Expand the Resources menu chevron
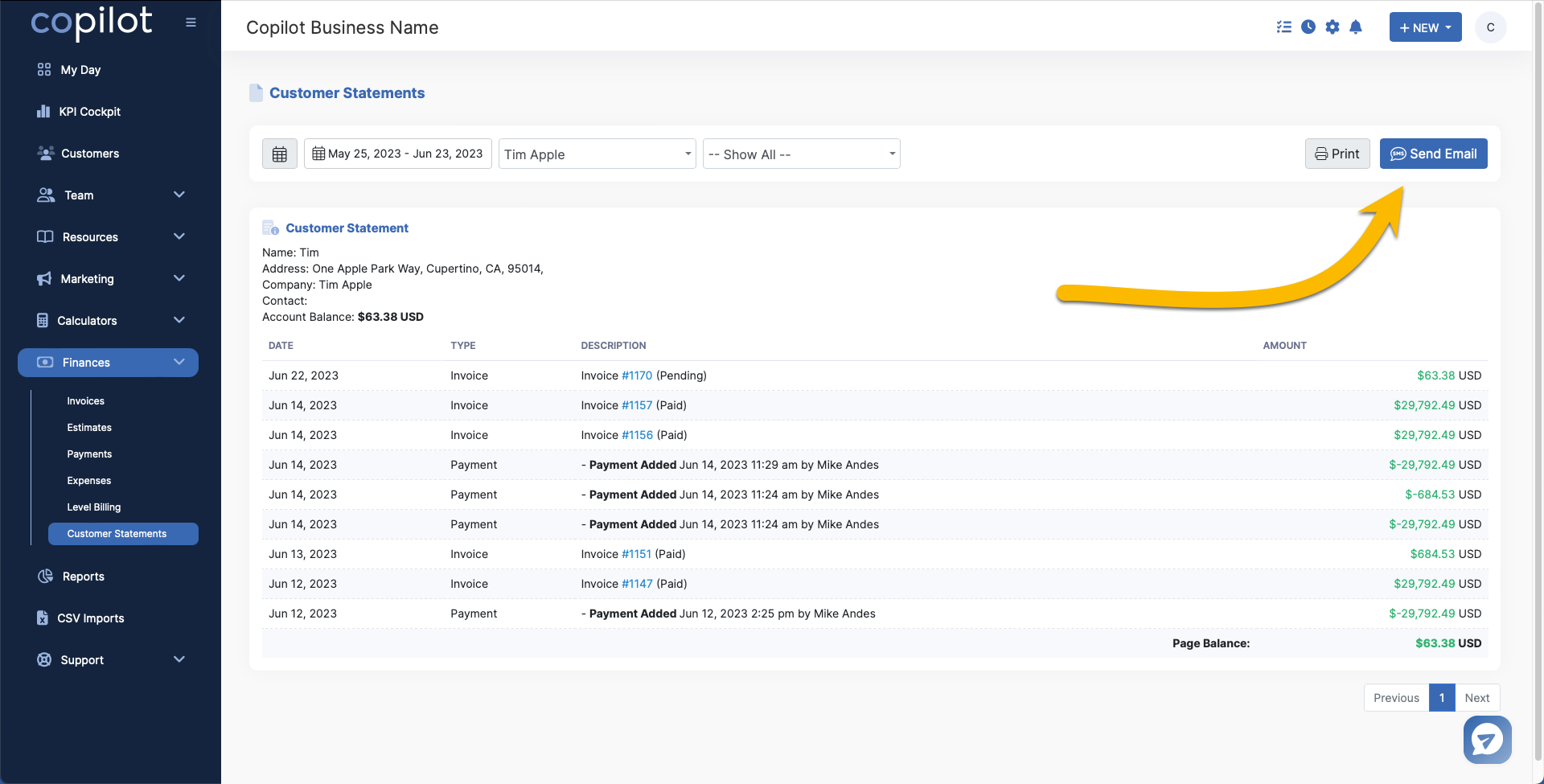This screenshot has height=784, width=1544. click(x=179, y=237)
